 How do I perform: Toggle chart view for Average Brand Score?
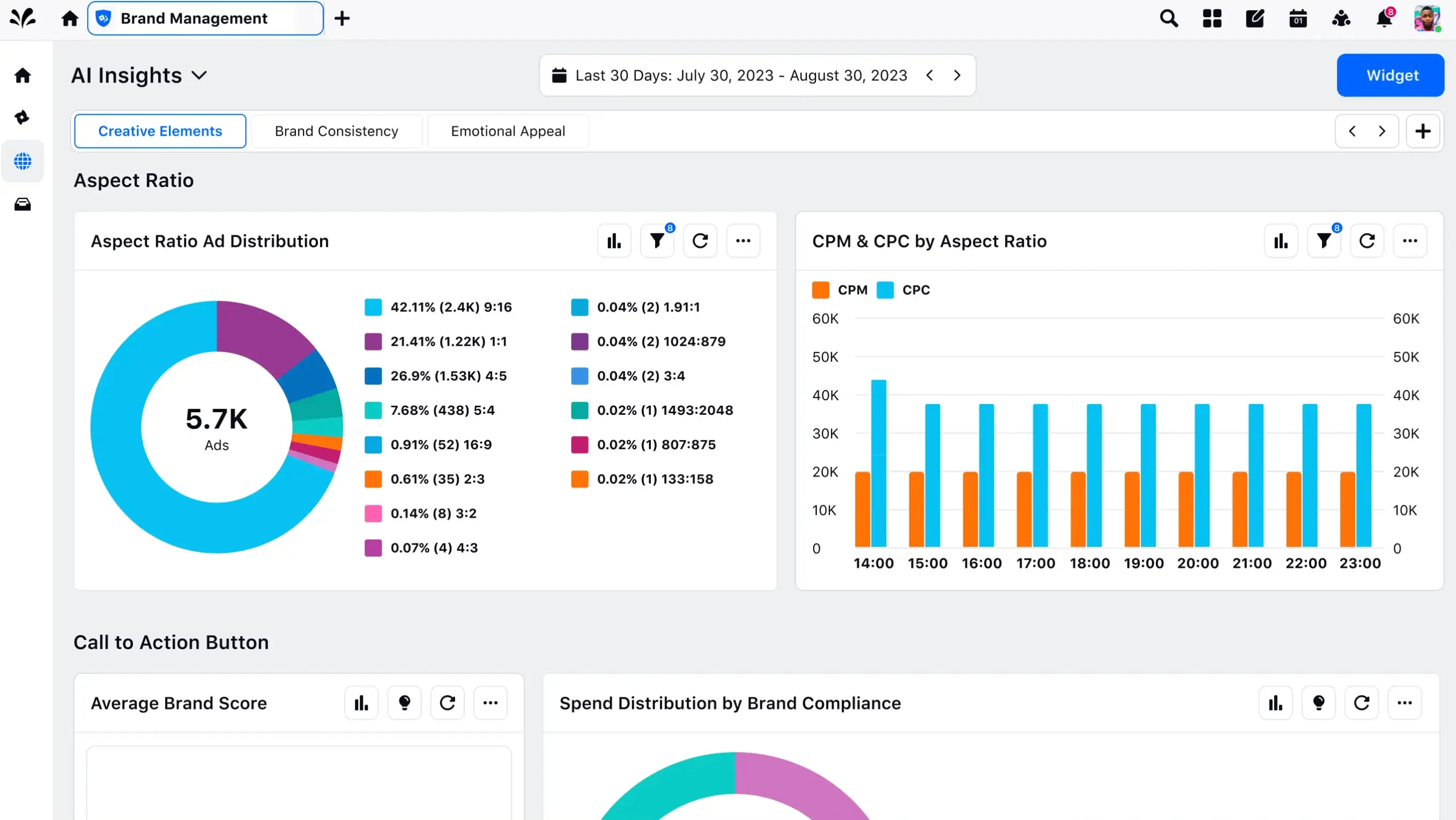361,703
